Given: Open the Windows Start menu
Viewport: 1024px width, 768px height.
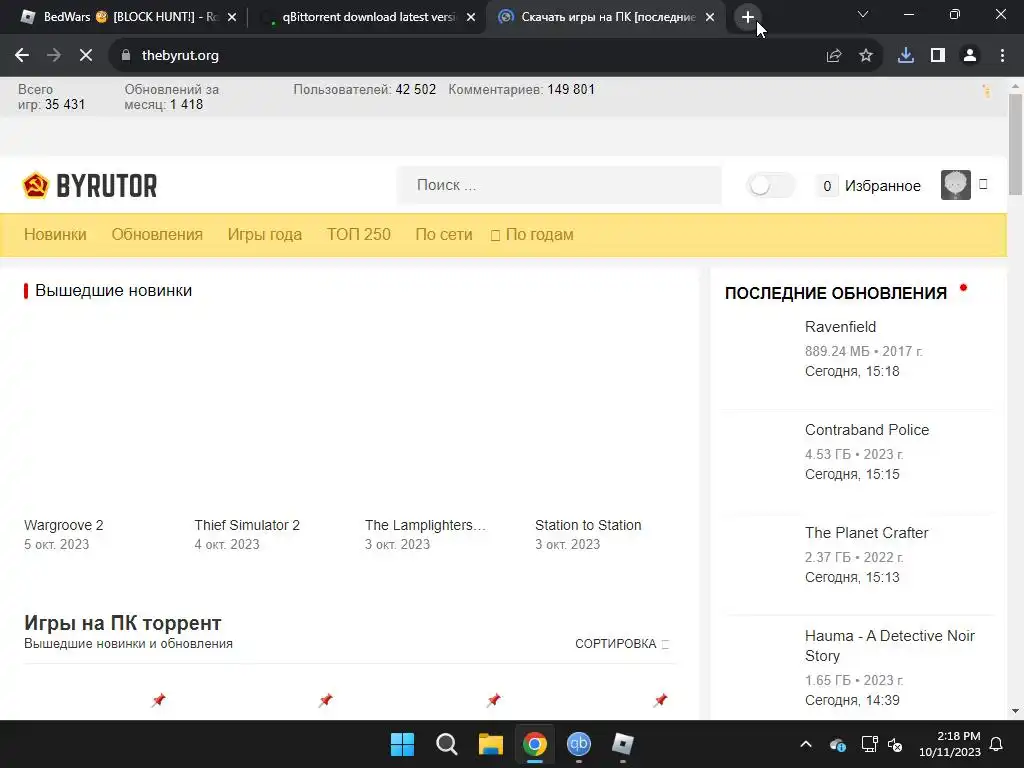Looking at the screenshot, I should (x=402, y=744).
